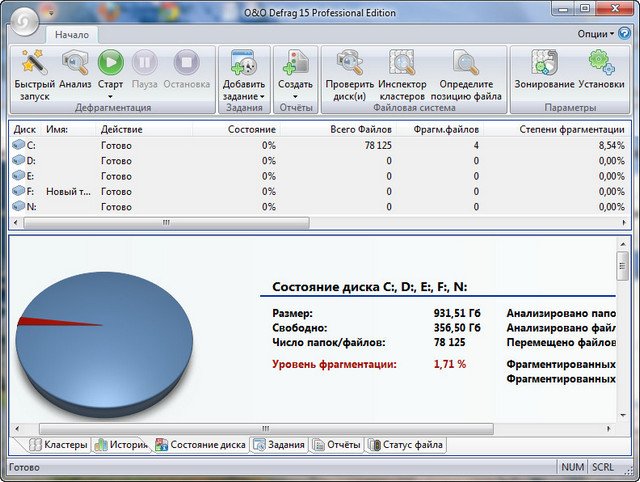Click the disk status vertical scrollbar thumb
This screenshot has height=482, width=640.
coord(622,266)
